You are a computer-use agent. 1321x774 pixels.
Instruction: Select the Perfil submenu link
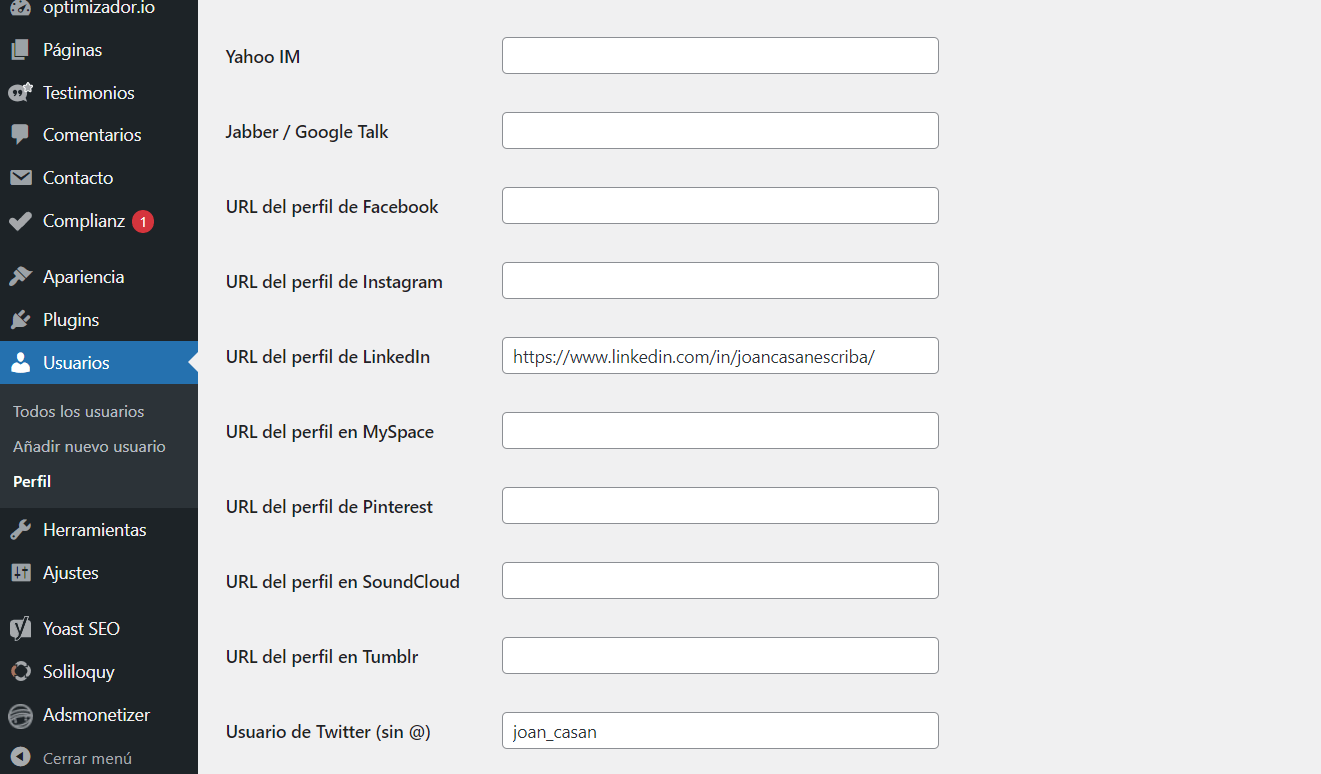click(32, 482)
